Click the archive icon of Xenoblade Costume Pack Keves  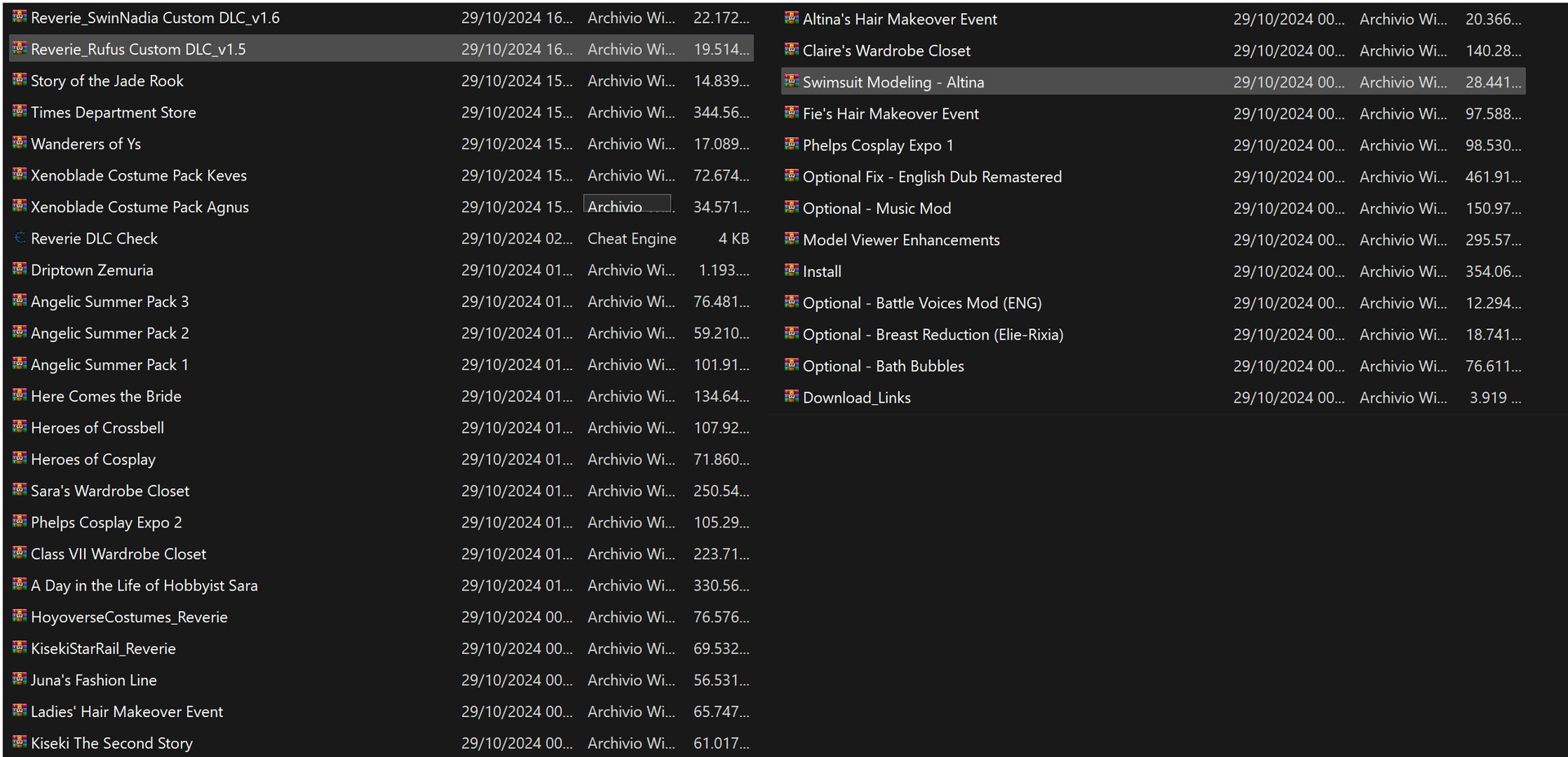(20, 174)
